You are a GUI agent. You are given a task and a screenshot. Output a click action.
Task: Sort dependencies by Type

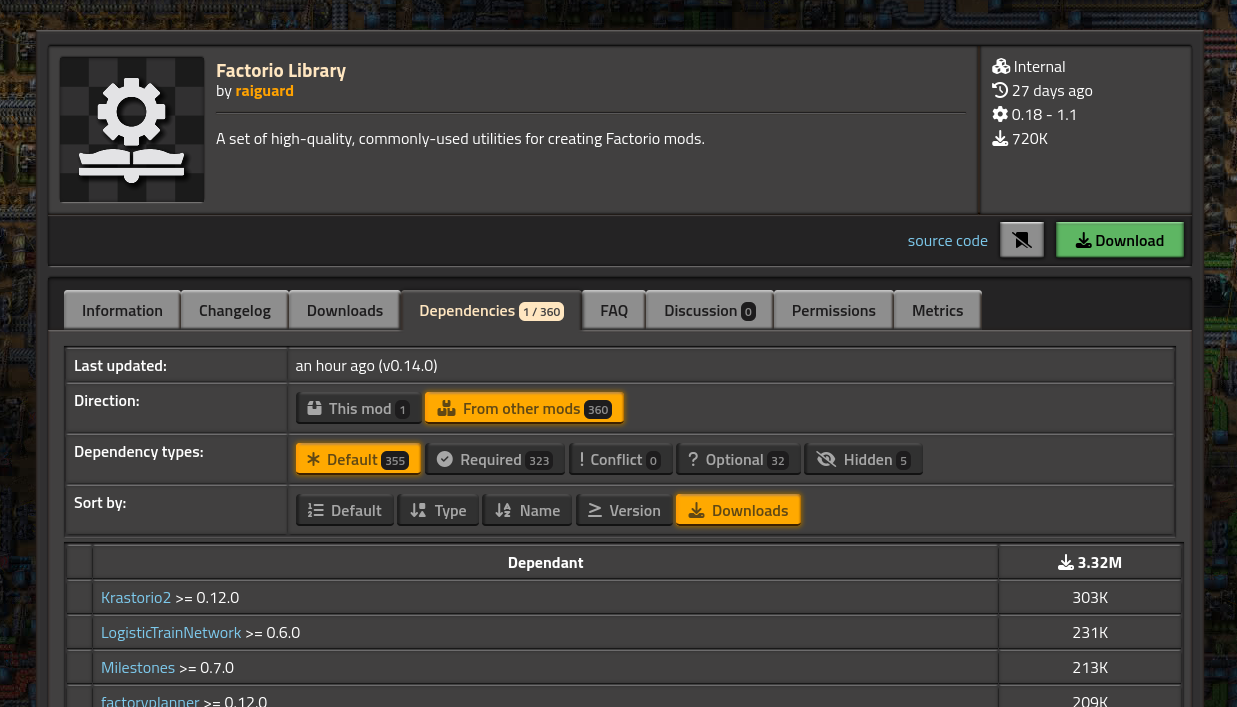pyautogui.click(x=438, y=511)
